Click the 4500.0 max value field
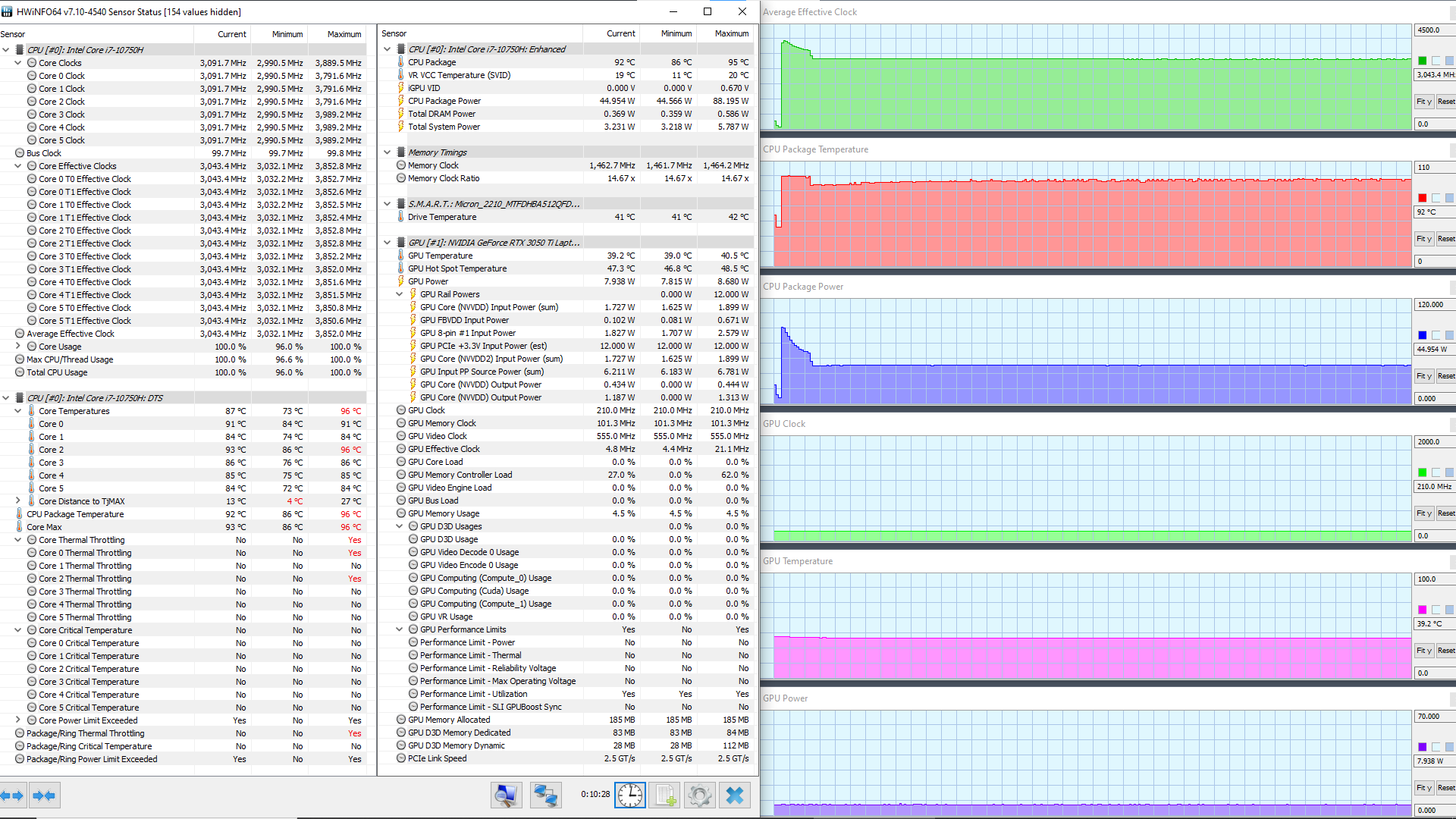 (1432, 30)
